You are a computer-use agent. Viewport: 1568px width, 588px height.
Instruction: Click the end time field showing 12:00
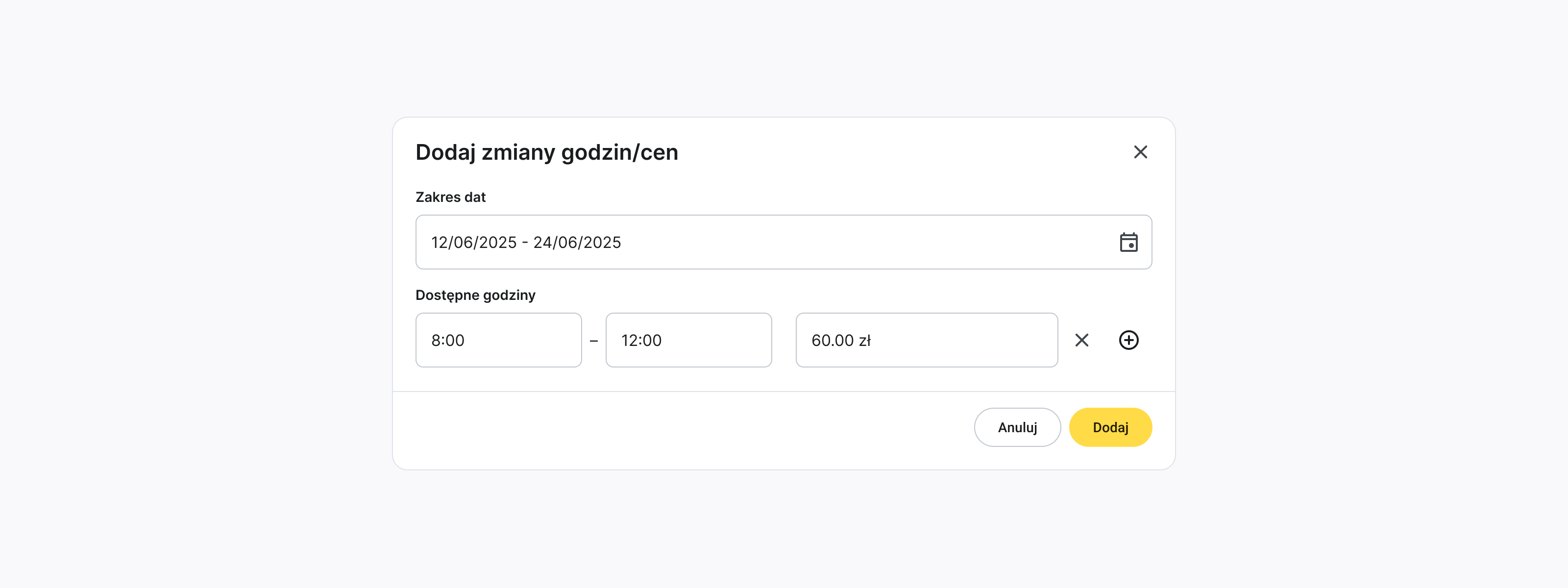pos(688,340)
